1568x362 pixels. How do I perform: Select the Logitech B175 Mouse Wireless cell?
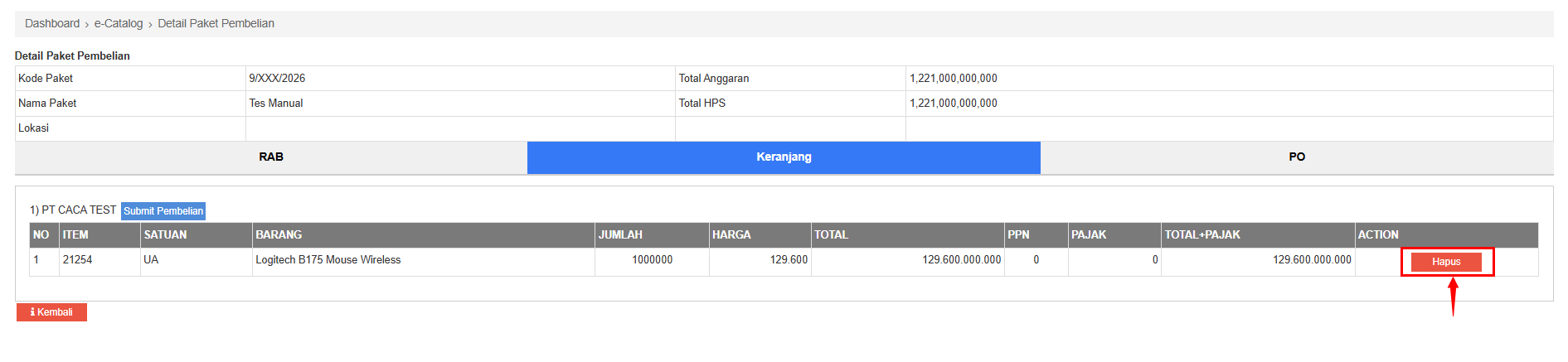tap(328, 260)
